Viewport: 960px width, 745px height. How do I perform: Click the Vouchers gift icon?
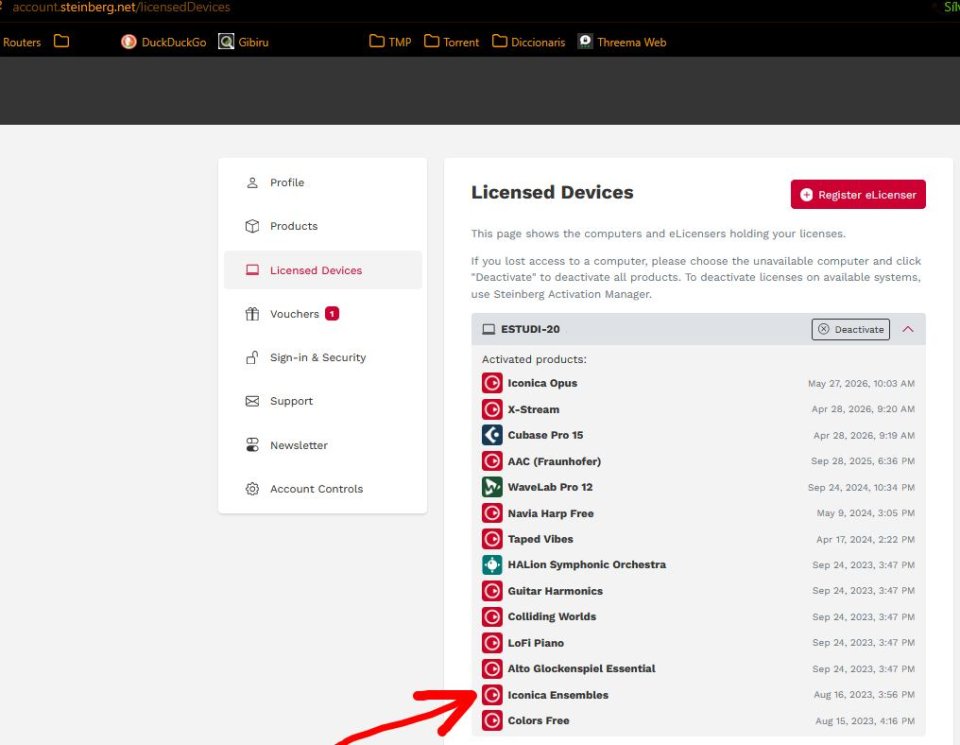252,314
